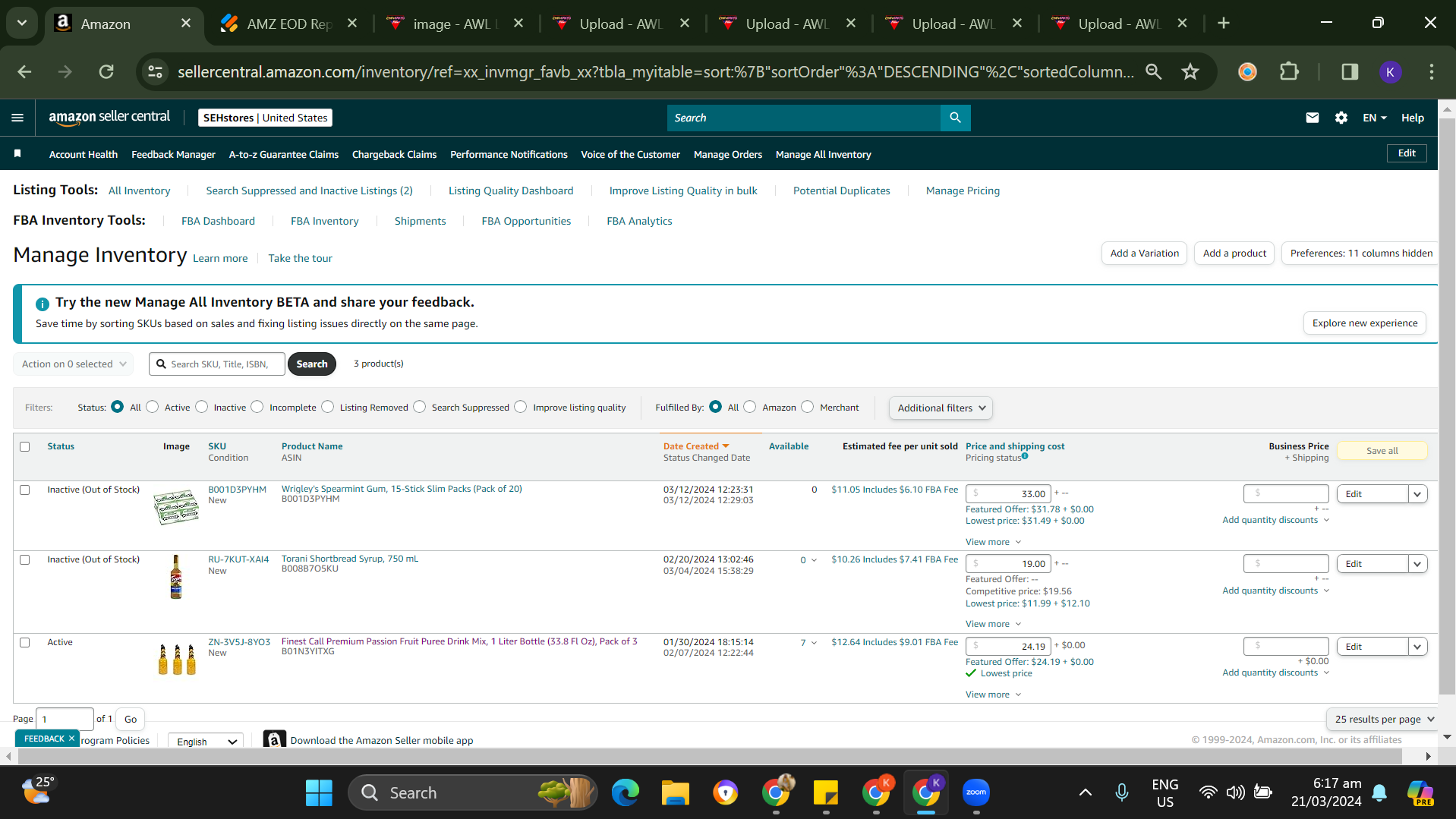Viewport: 1456px width, 819px height.
Task: Launch Microsoft Edge from the taskbar
Action: pyautogui.click(x=626, y=793)
